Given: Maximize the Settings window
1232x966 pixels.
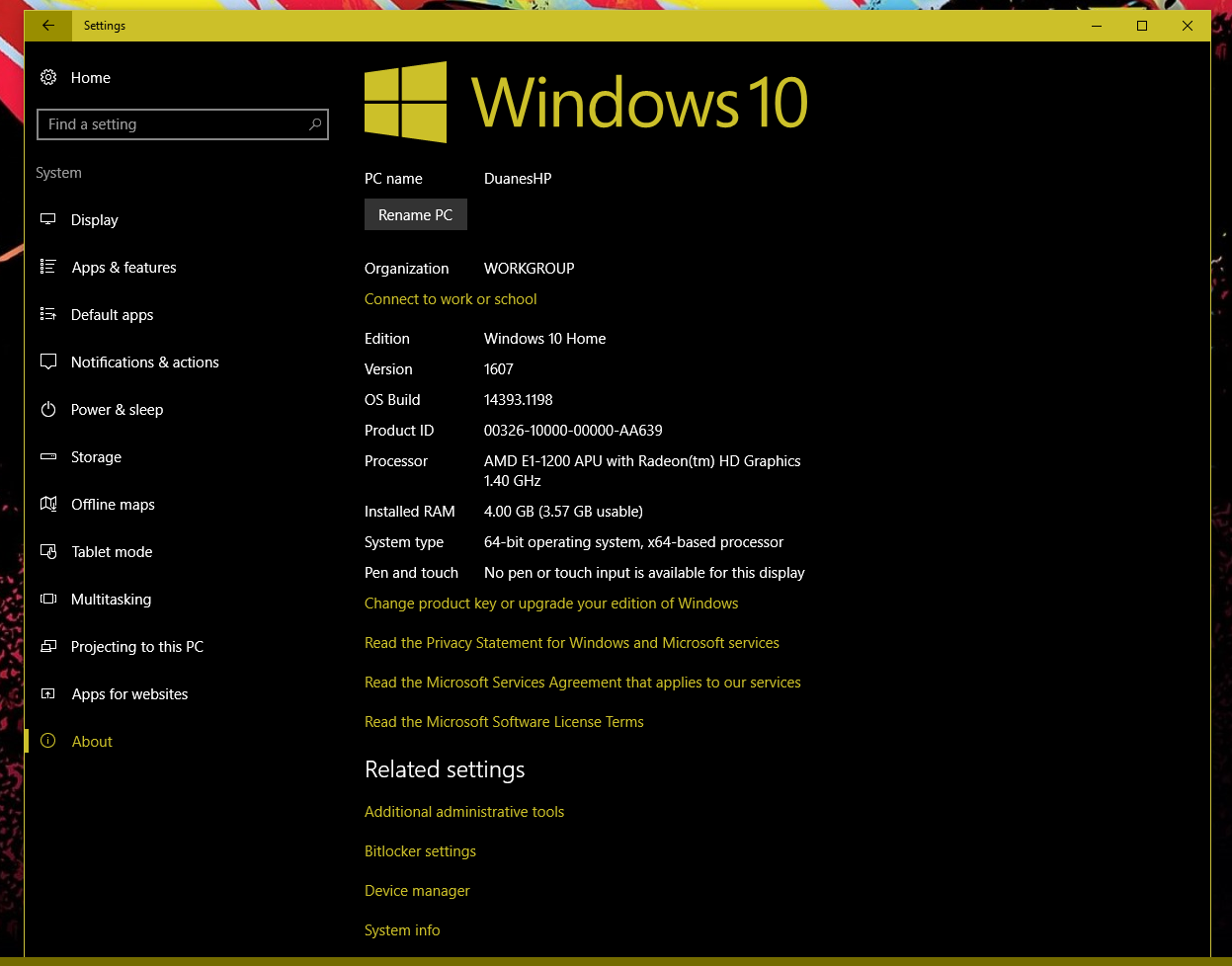Looking at the screenshot, I should [x=1142, y=26].
